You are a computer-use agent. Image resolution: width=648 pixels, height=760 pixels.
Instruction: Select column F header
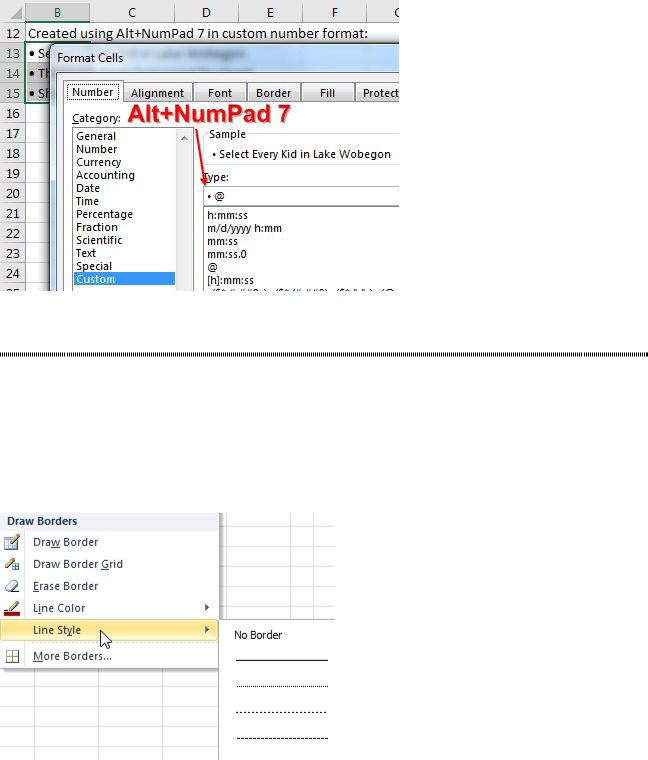[x=334, y=12]
